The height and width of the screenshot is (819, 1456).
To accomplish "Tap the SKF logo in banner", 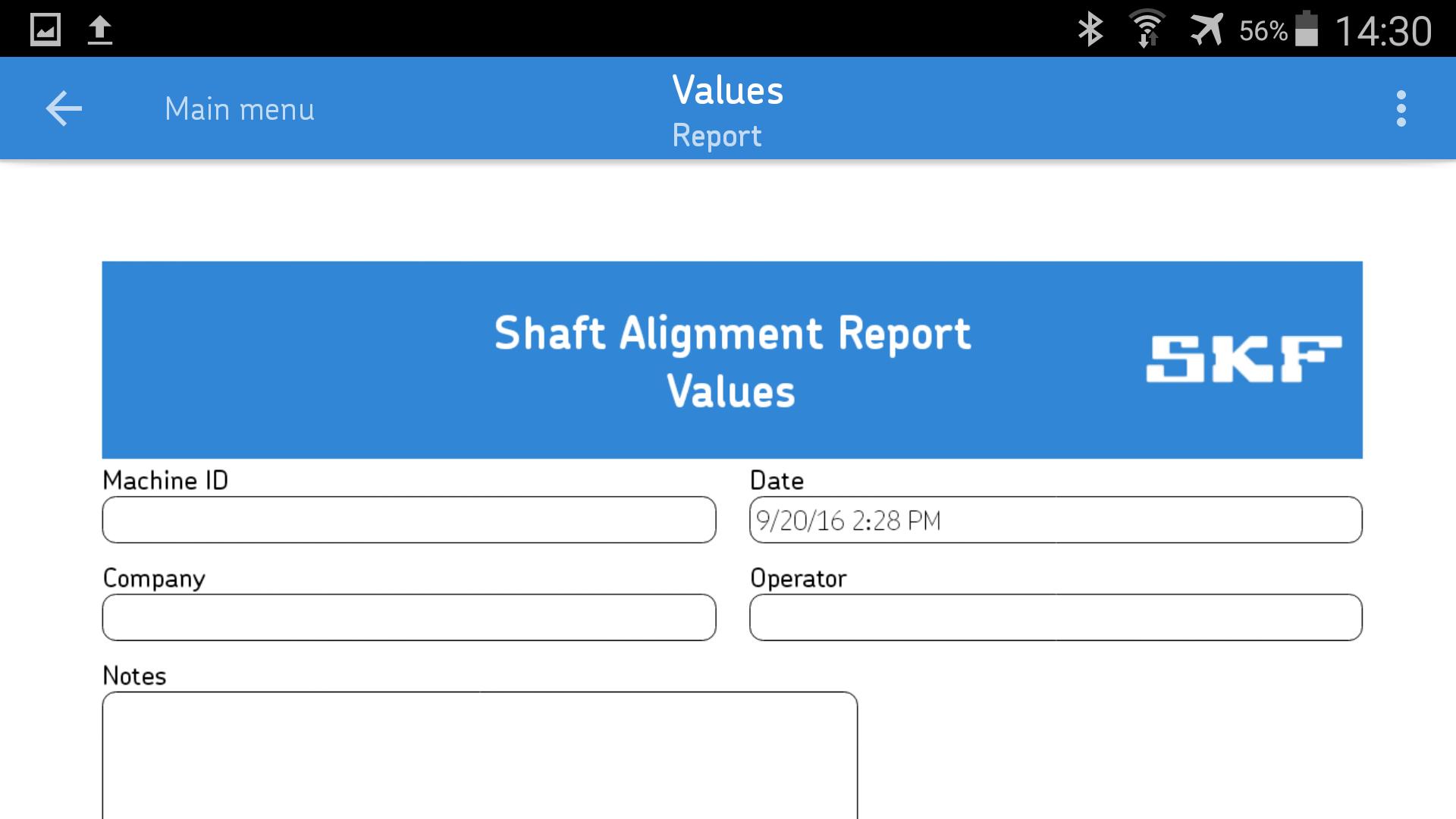I will click(x=1243, y=359).
